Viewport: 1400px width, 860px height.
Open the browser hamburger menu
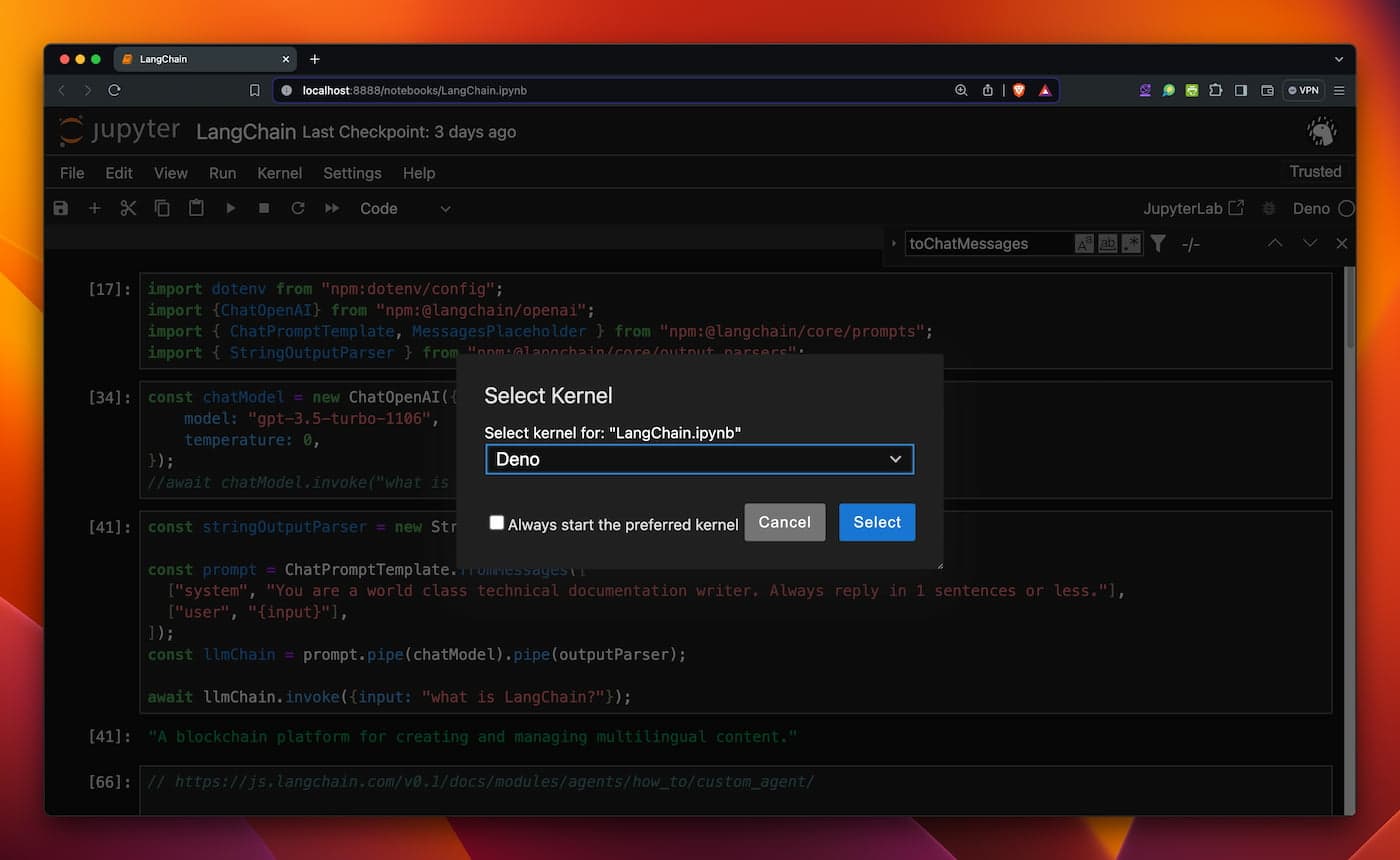point(1339,90)
